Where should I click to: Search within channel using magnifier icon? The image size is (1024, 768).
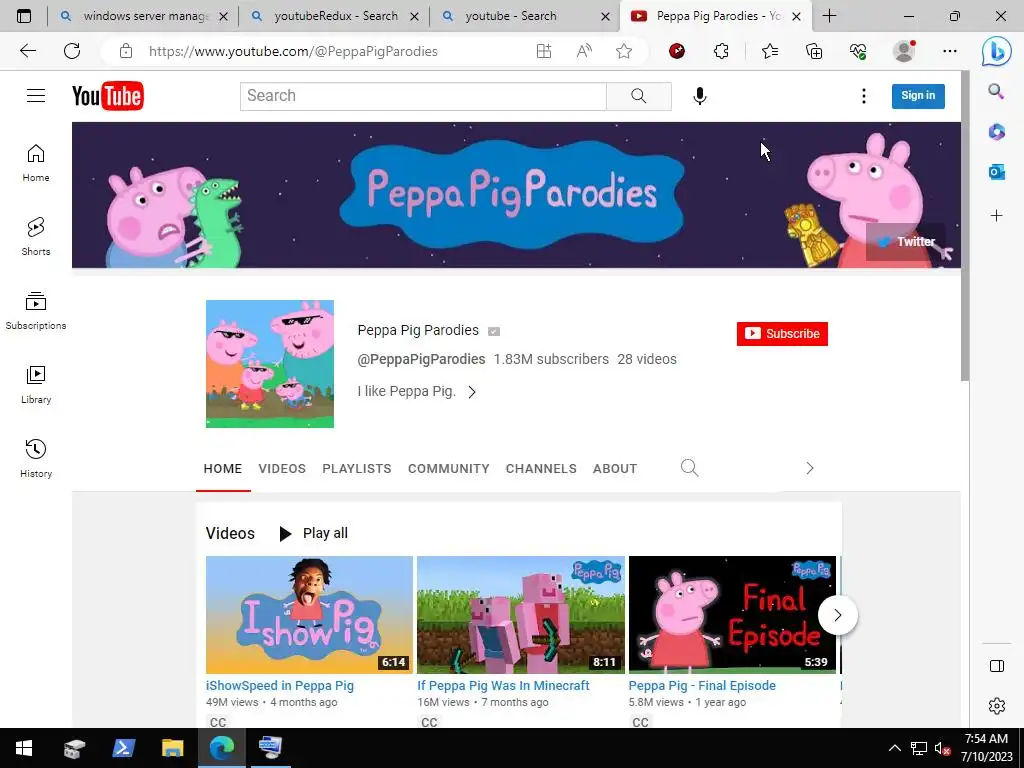click(690, 468)
